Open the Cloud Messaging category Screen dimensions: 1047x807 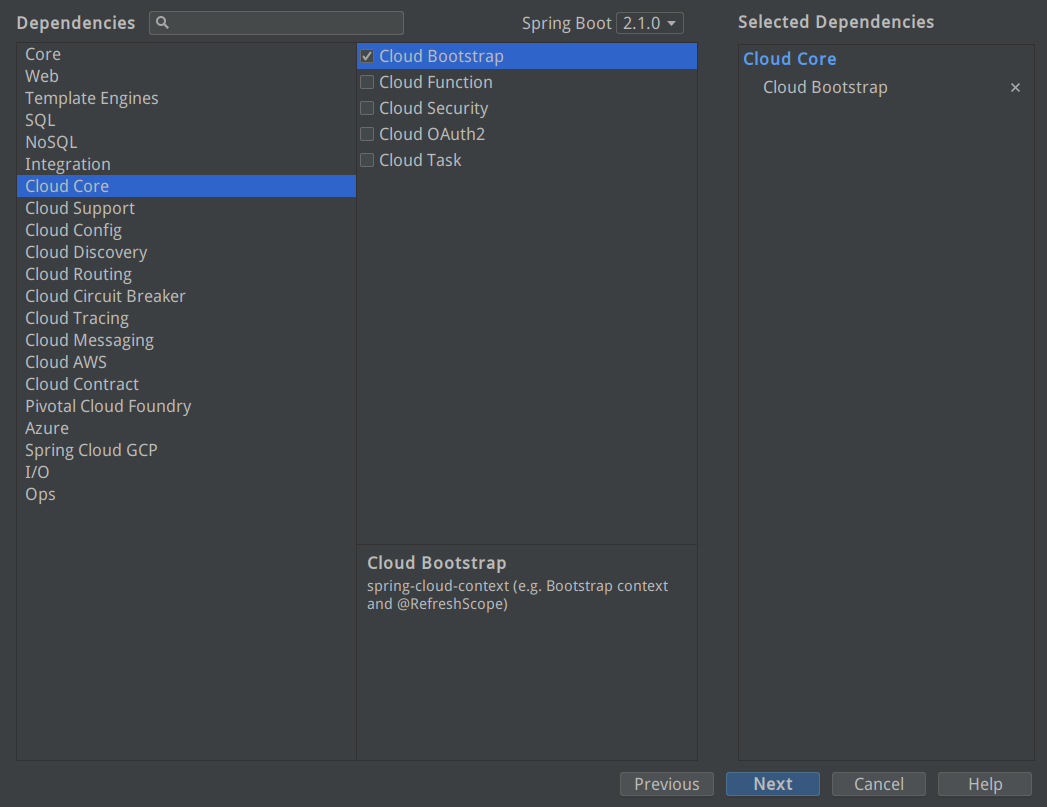tap(186, 340)
